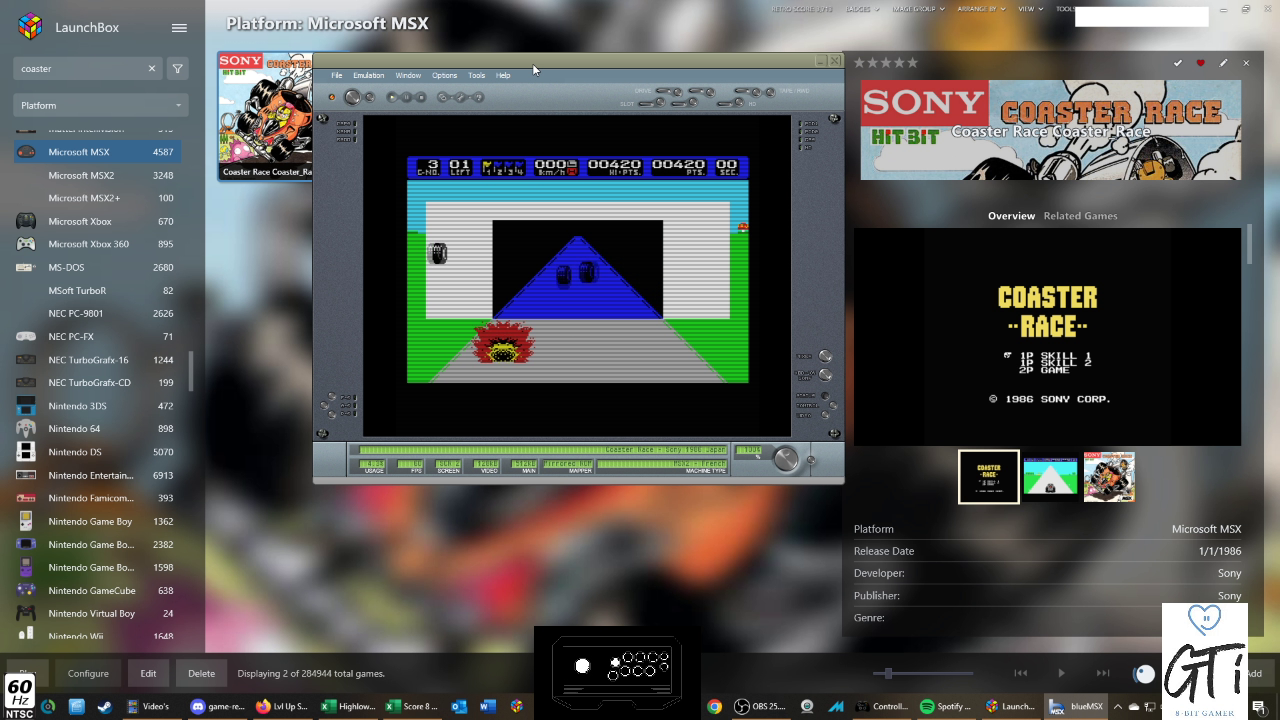Viewport: 1280px width, 720px height.
Task: Click the Configure button
Action: point(88,673)
